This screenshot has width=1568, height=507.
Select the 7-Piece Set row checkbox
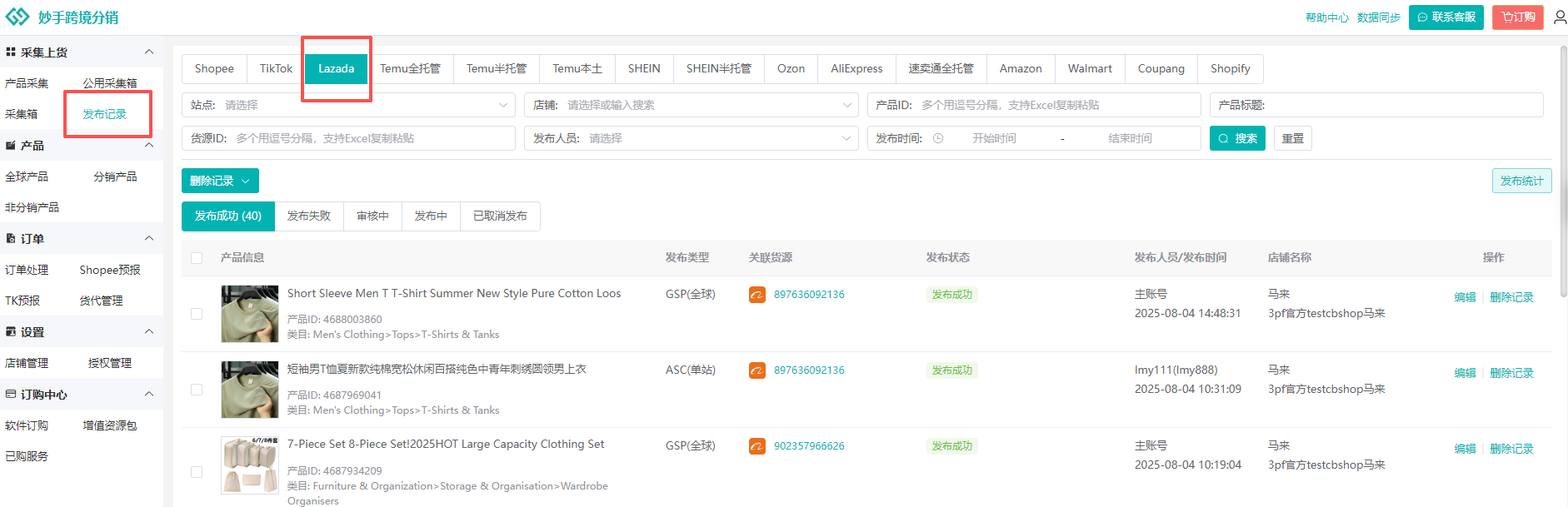(x=197, y=472)
